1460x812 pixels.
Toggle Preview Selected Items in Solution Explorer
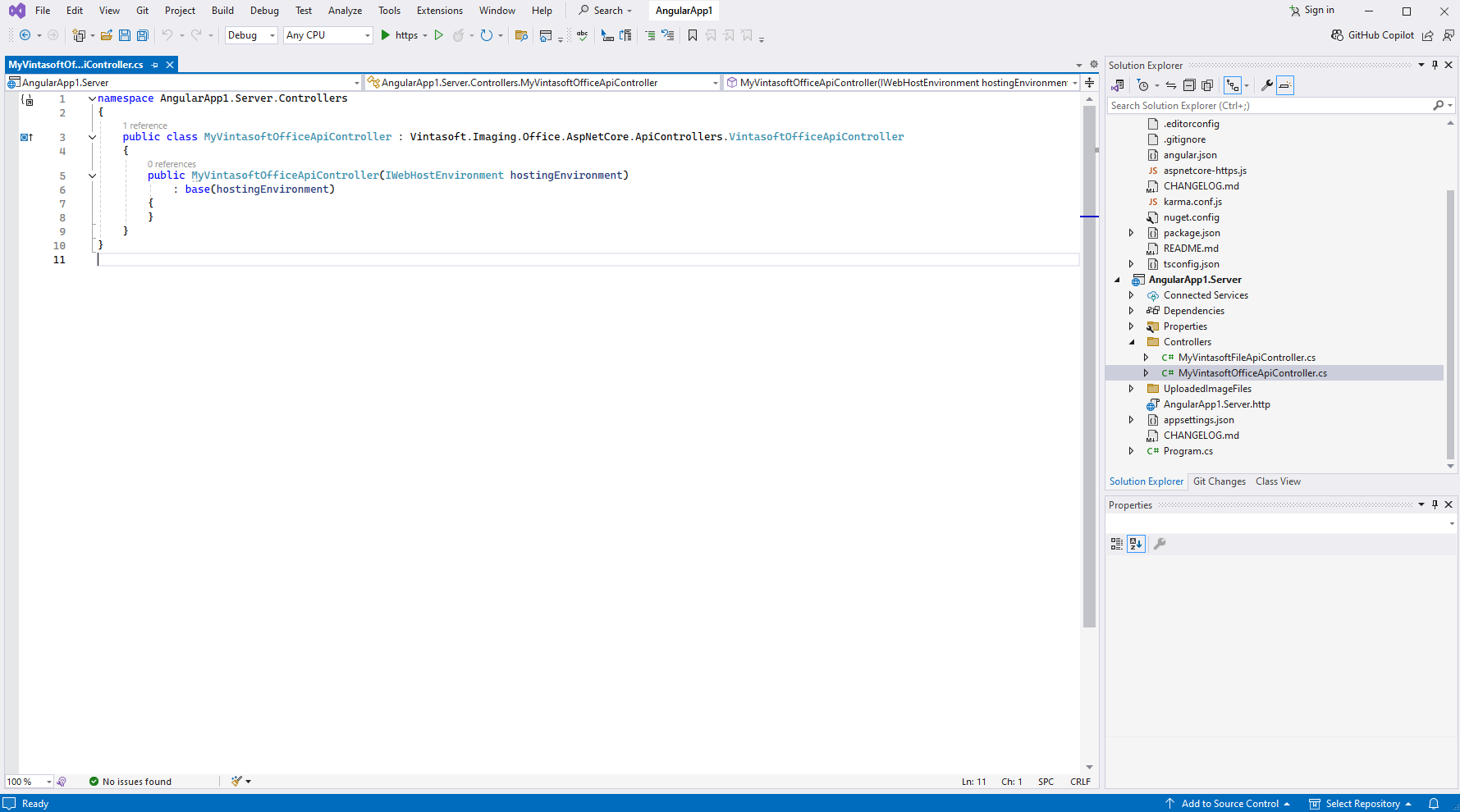tap(1285, 85)
